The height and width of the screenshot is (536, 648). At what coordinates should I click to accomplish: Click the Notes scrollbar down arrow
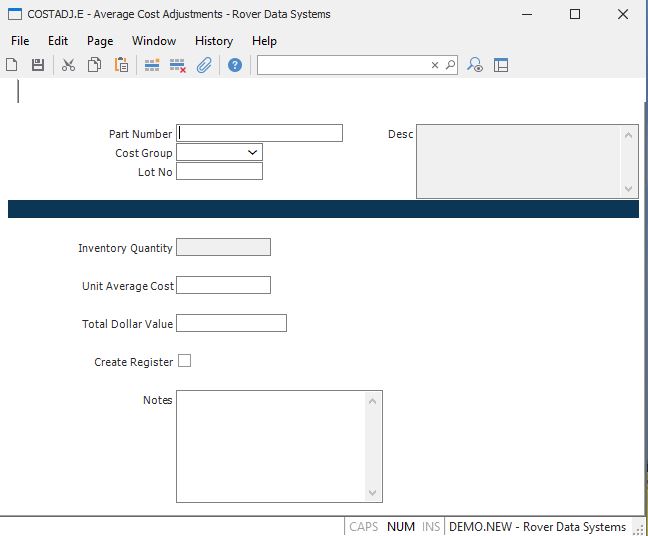(374, 493)
